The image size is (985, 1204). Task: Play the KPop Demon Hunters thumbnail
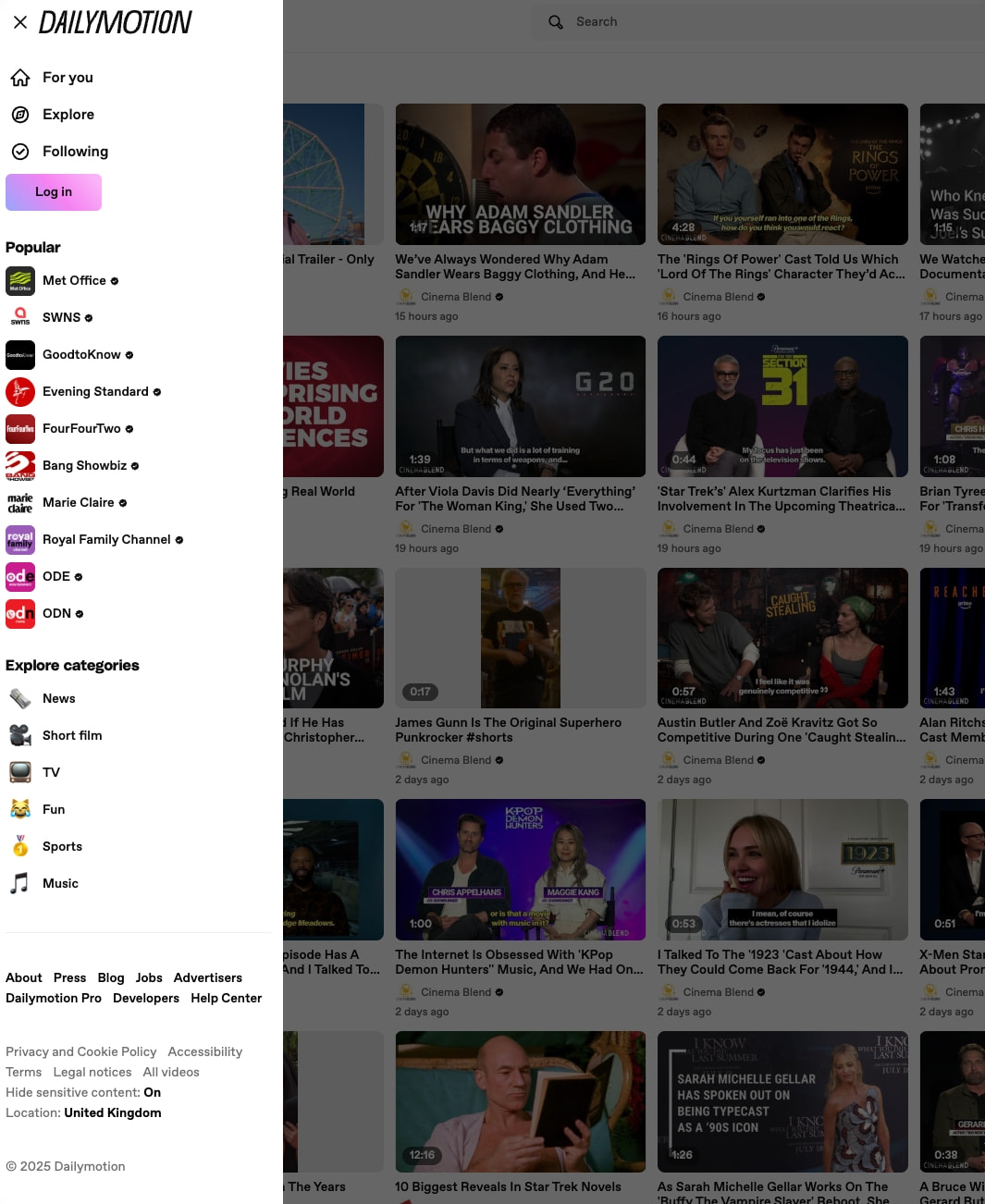(521, 869)
